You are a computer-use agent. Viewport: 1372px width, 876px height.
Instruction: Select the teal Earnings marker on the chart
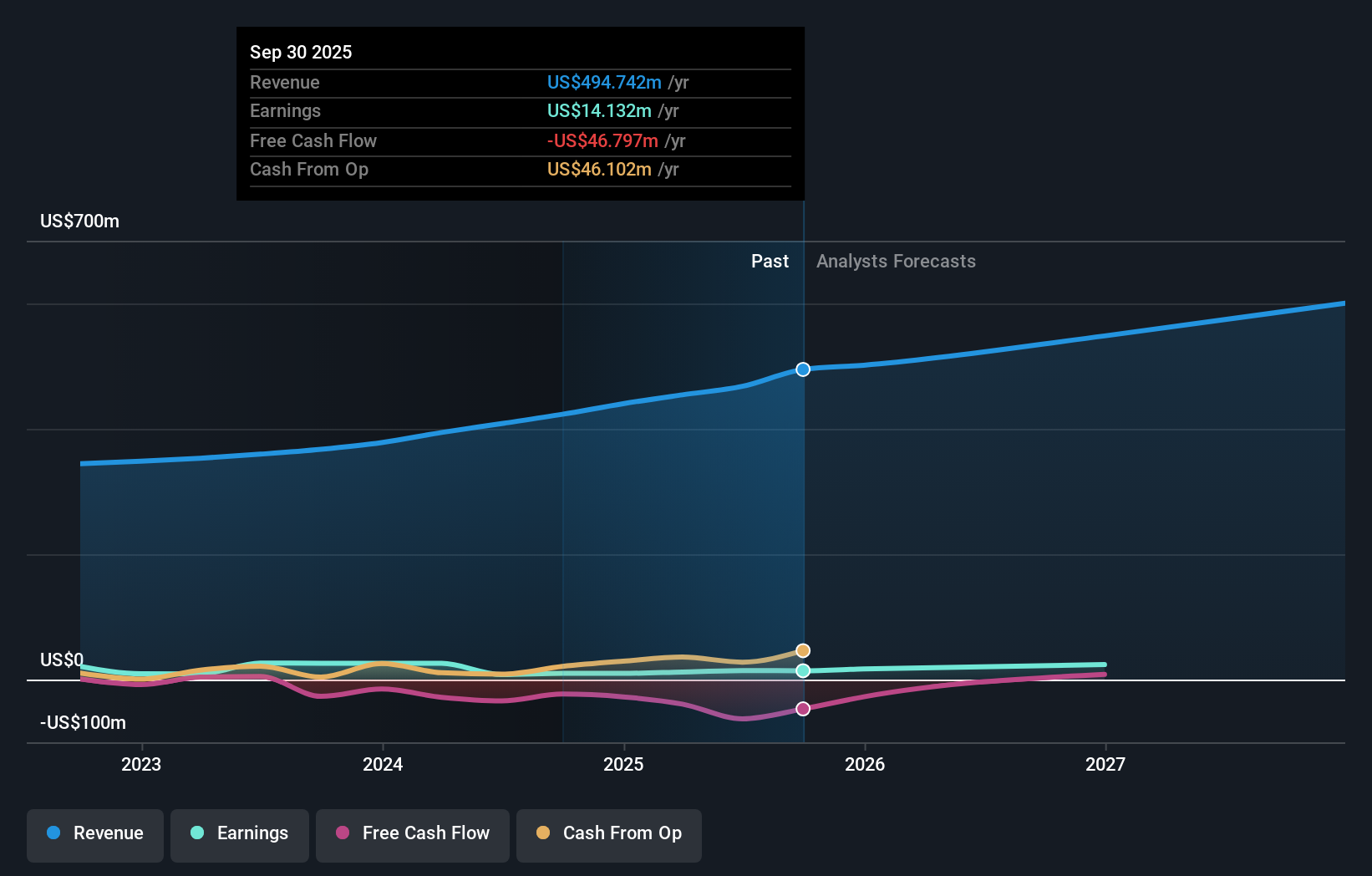[x=802, y=670]
